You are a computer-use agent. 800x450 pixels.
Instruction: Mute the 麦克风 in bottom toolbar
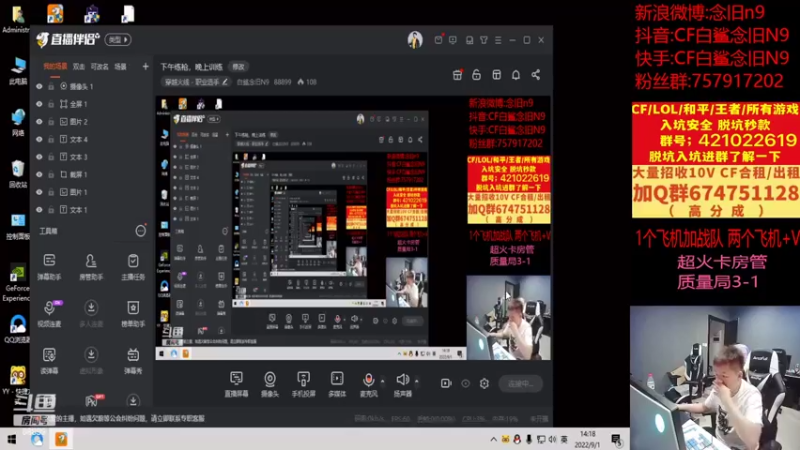[x=368, y=384]
